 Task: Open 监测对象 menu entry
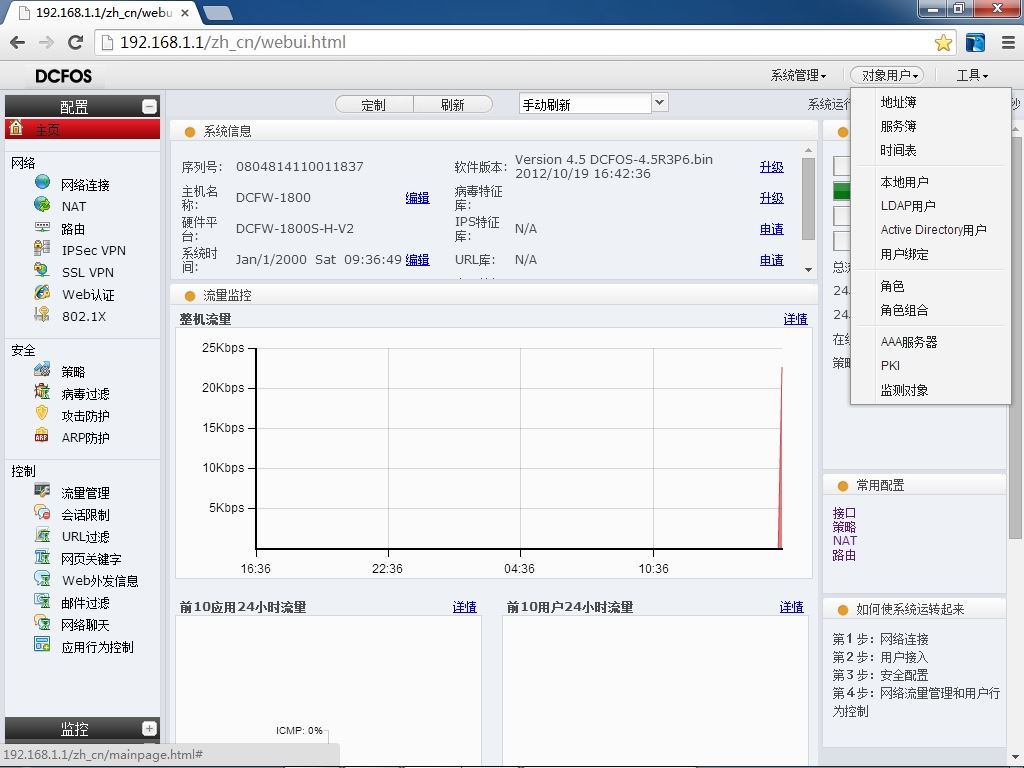coord(904,390)
